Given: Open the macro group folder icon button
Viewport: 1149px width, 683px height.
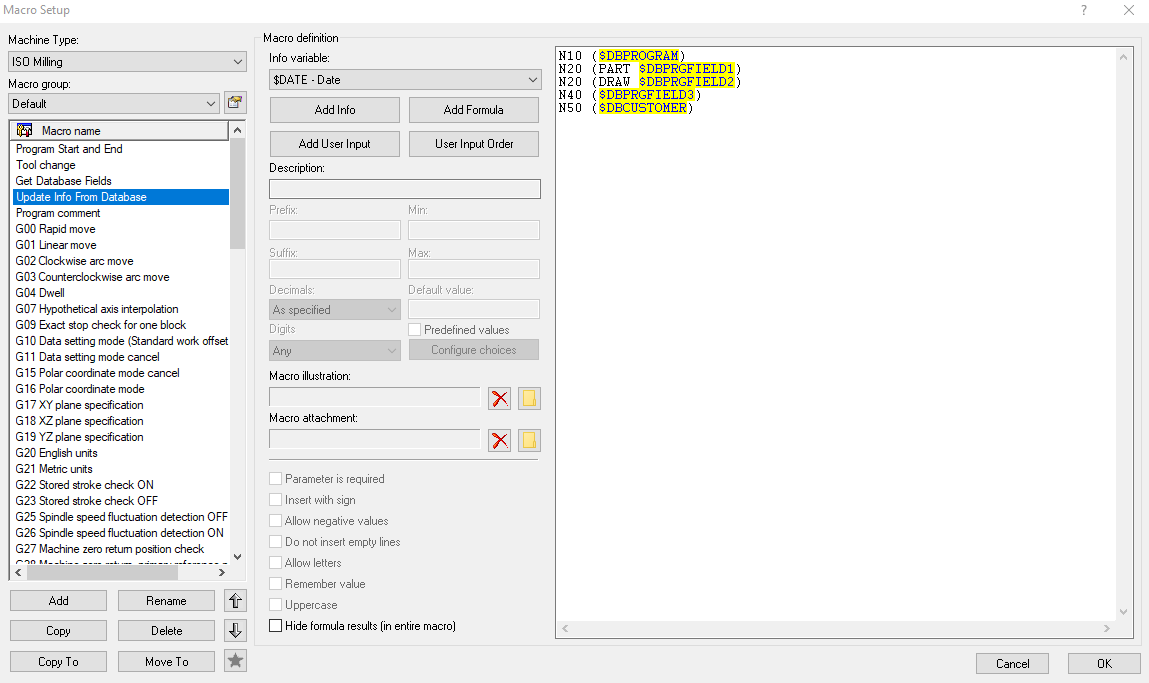Looking at the screenshot, I should pyautogui.click(x=234, y=103).
